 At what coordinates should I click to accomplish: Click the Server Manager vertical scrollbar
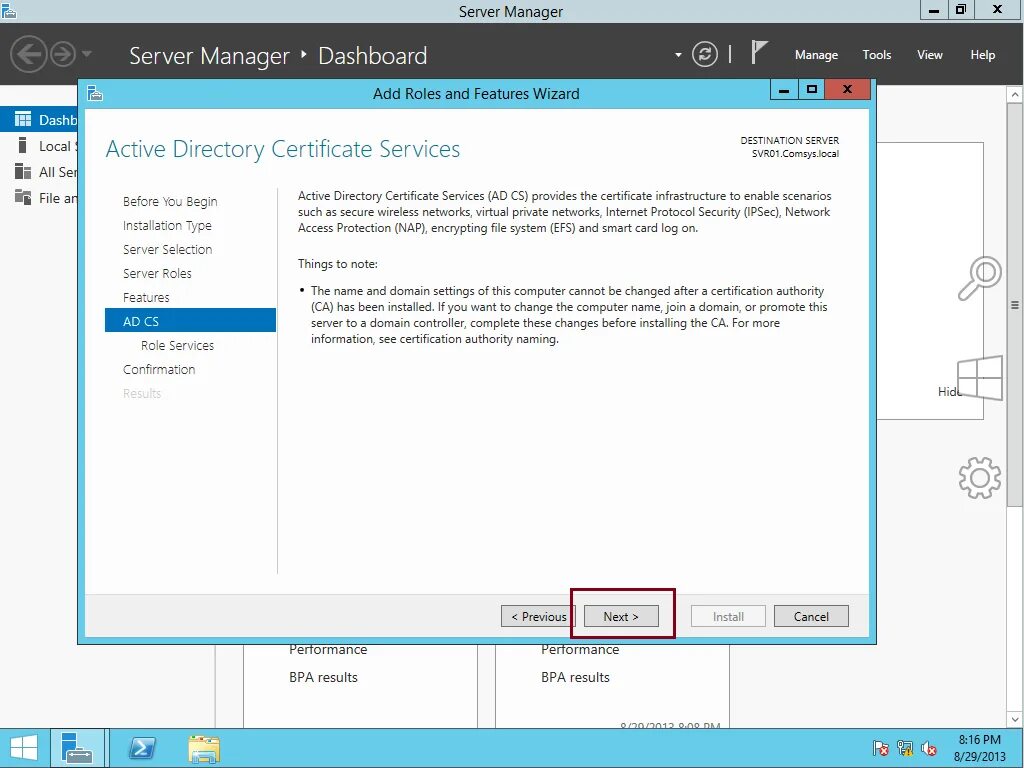click(1014, 304)
